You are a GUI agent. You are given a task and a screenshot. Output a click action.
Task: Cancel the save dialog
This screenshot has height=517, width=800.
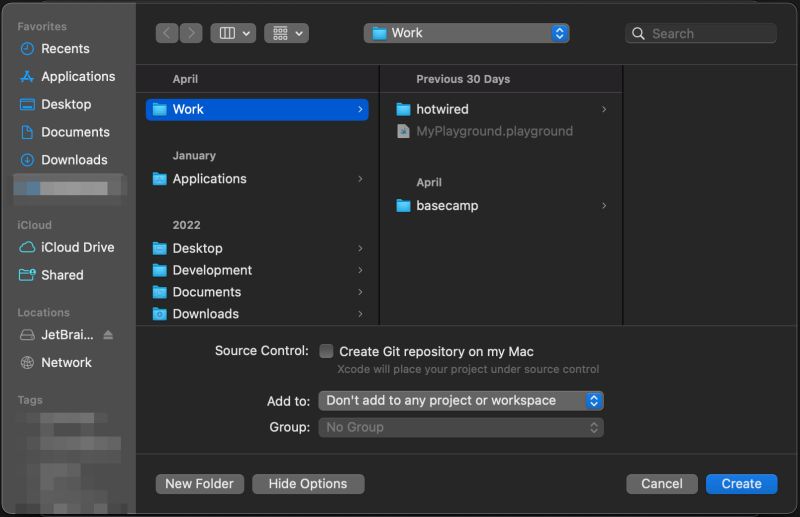662,484
